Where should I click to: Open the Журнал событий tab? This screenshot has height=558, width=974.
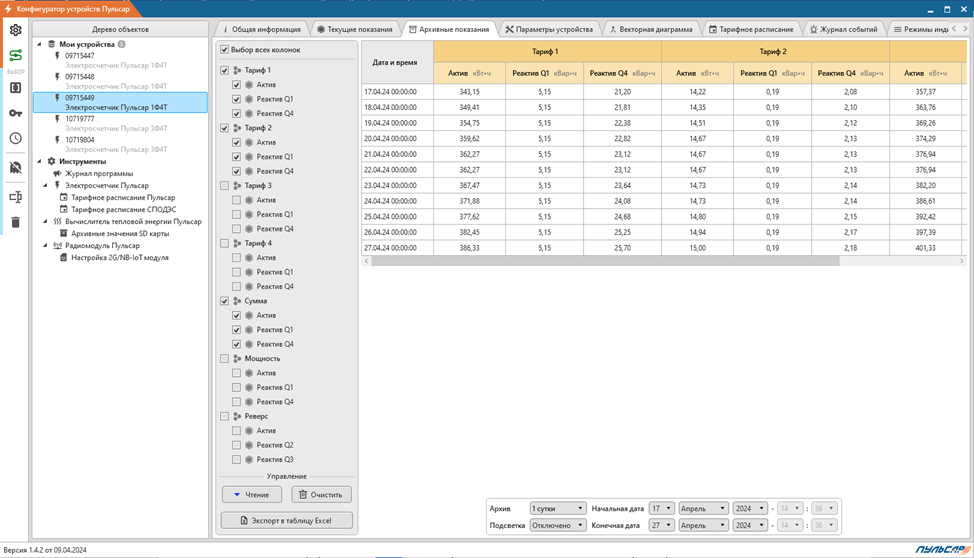[844, 29]
